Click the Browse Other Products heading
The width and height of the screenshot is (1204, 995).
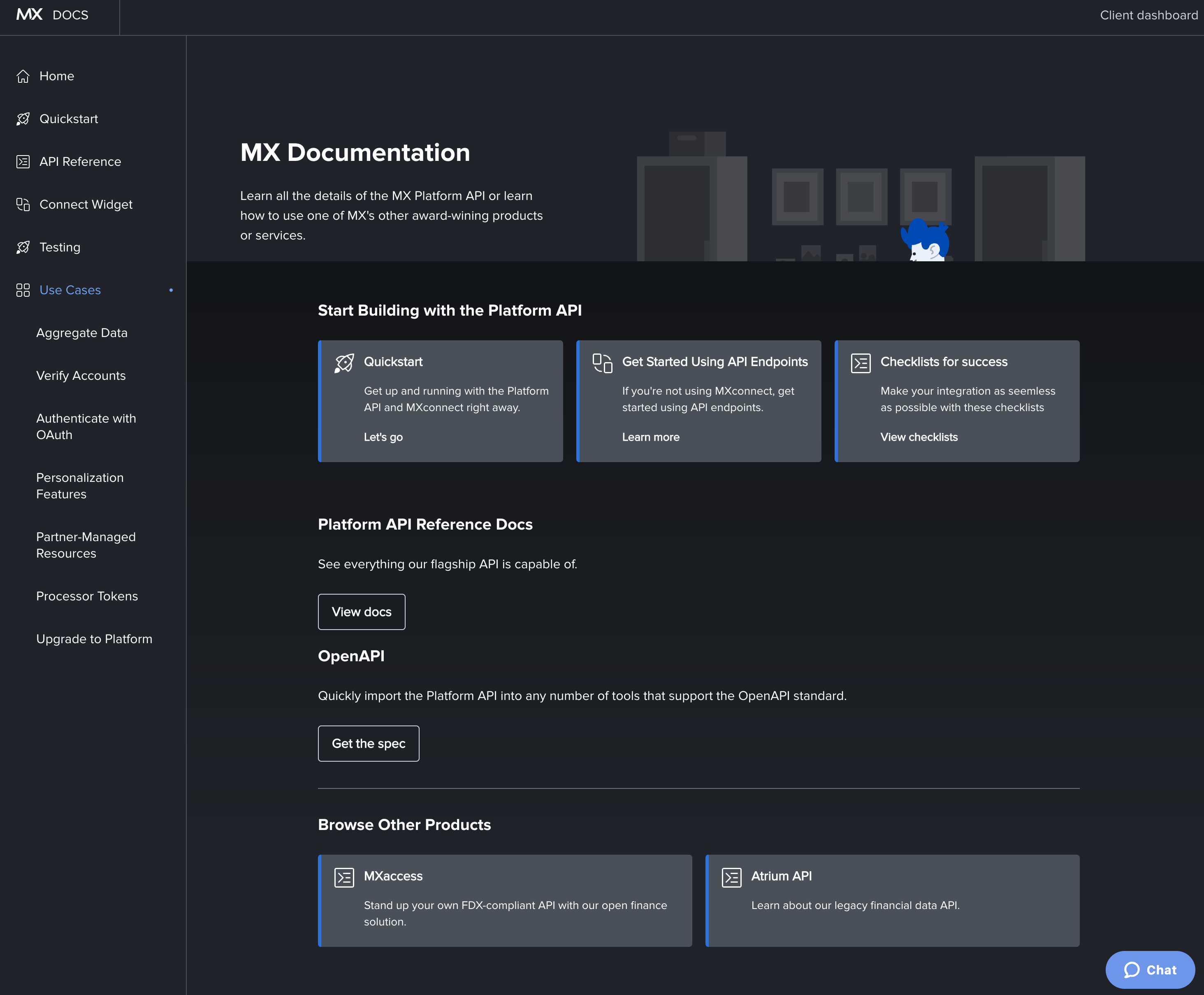click(x=404, y=825)
